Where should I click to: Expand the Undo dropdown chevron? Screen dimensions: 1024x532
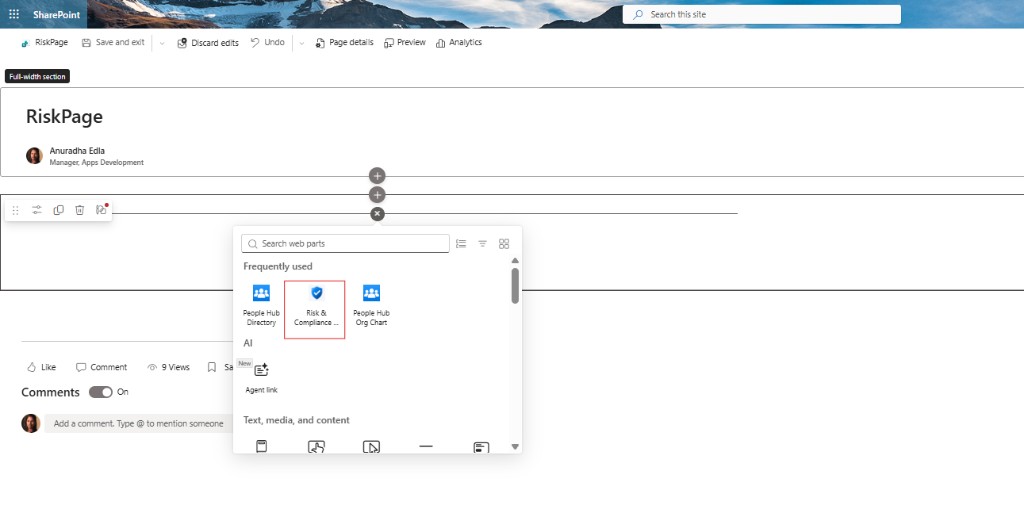(x=302, y=43)
